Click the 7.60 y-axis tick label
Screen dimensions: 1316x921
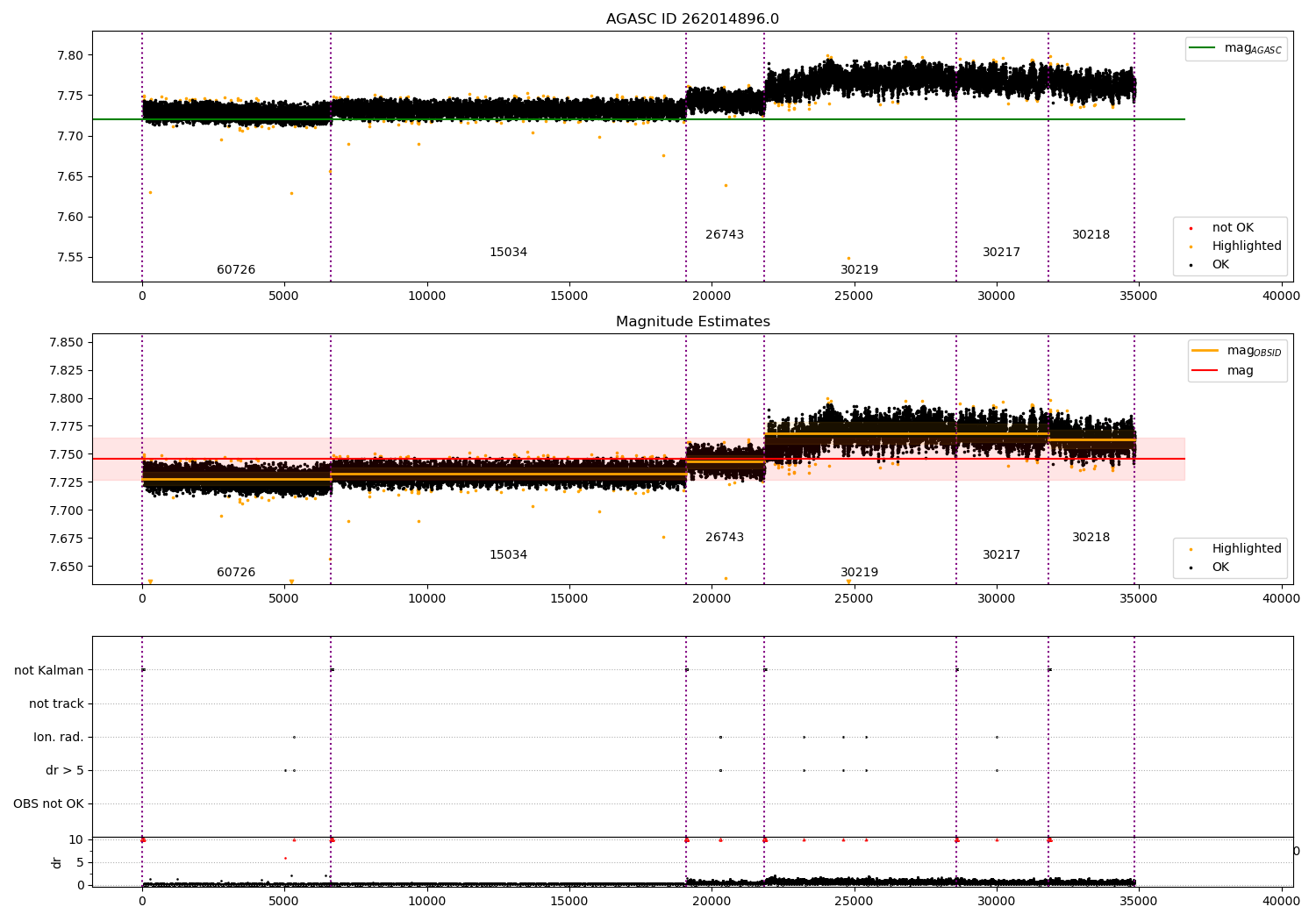(x=70, y=218)
